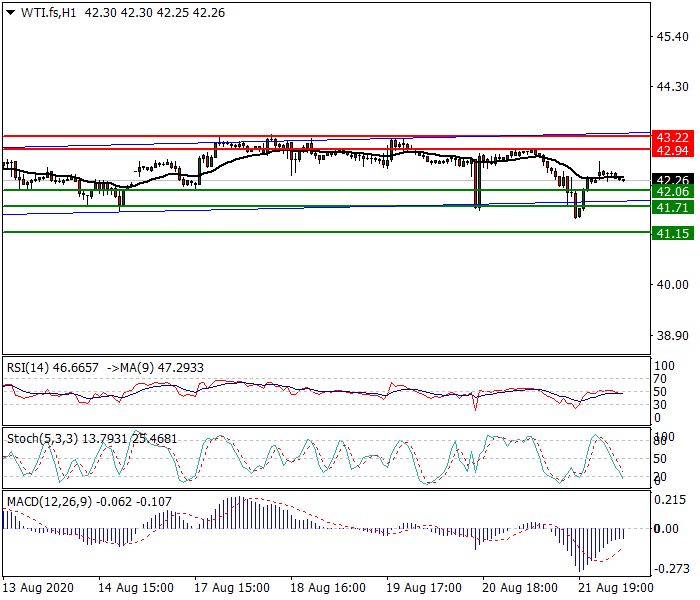
Task: Click 13 Aug 2020 on time axis
Action: 38,587
